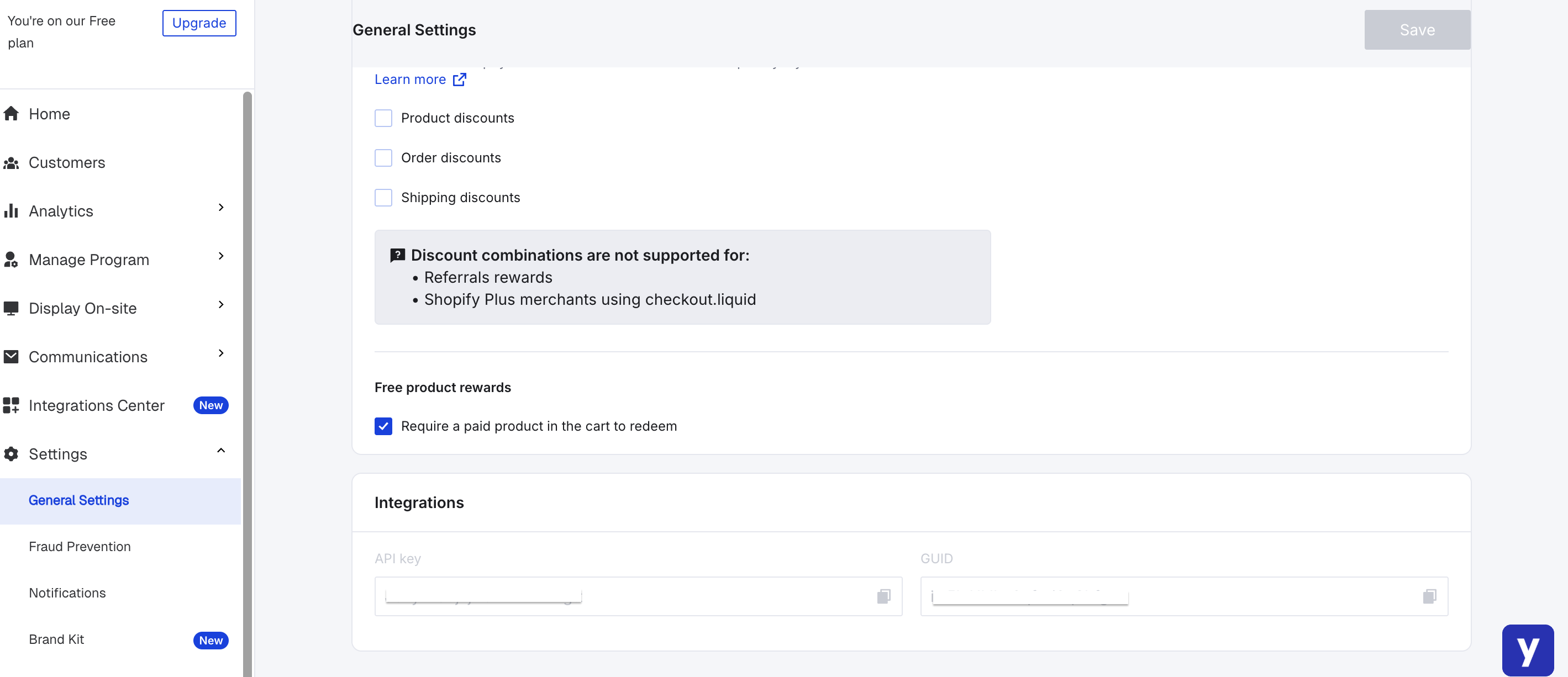Click the Analytics bar chart icon
This screenshot has height=677, width=1568.
coord(11,211)
